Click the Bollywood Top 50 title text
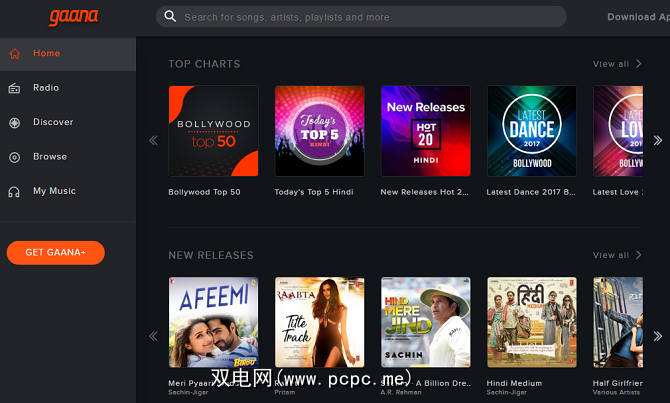 (204, 192)
